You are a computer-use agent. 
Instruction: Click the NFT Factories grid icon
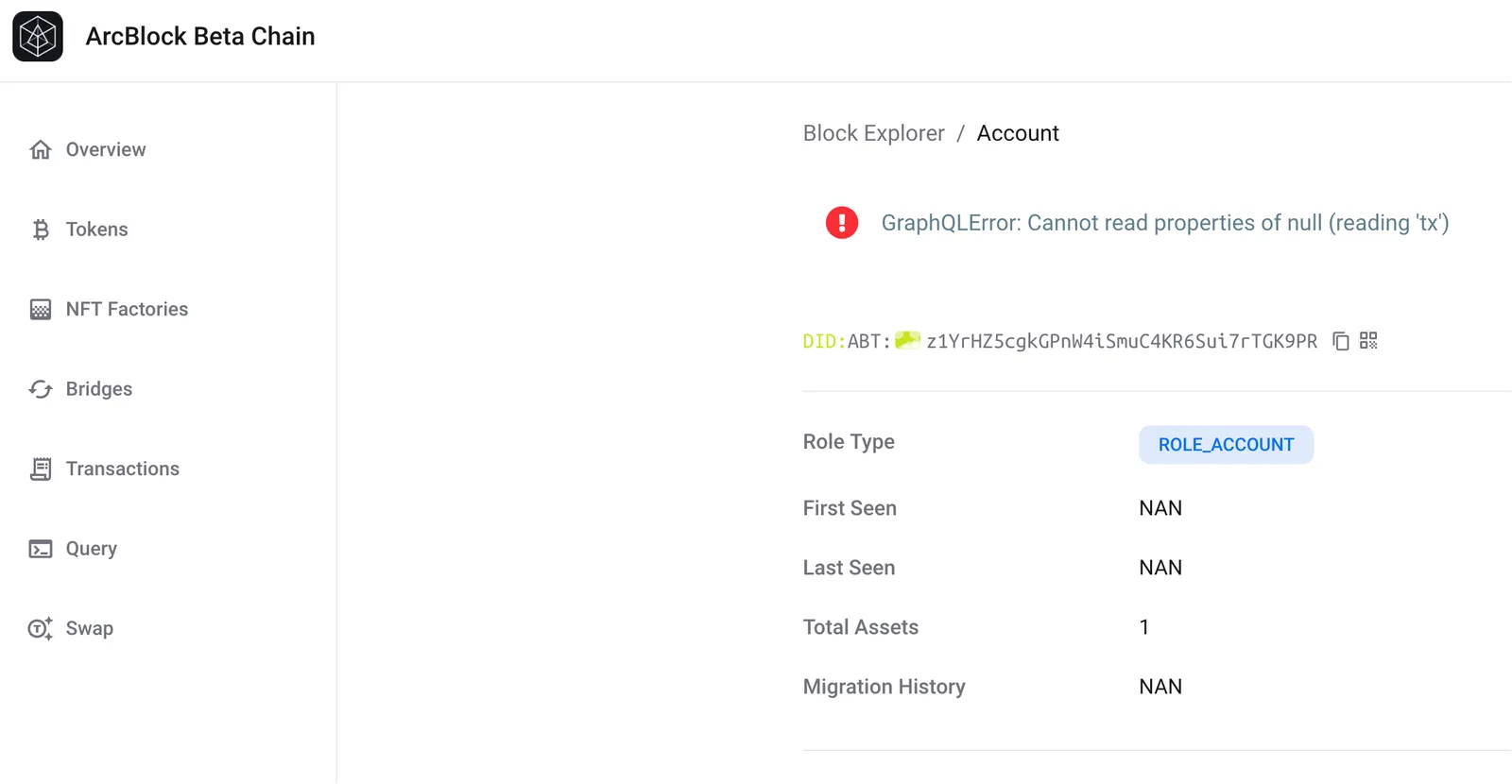point(41,310)
